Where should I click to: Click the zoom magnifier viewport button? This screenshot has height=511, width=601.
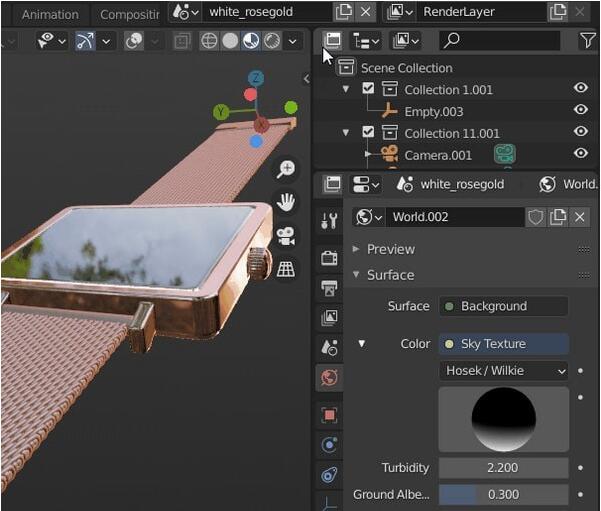(286, 169)
